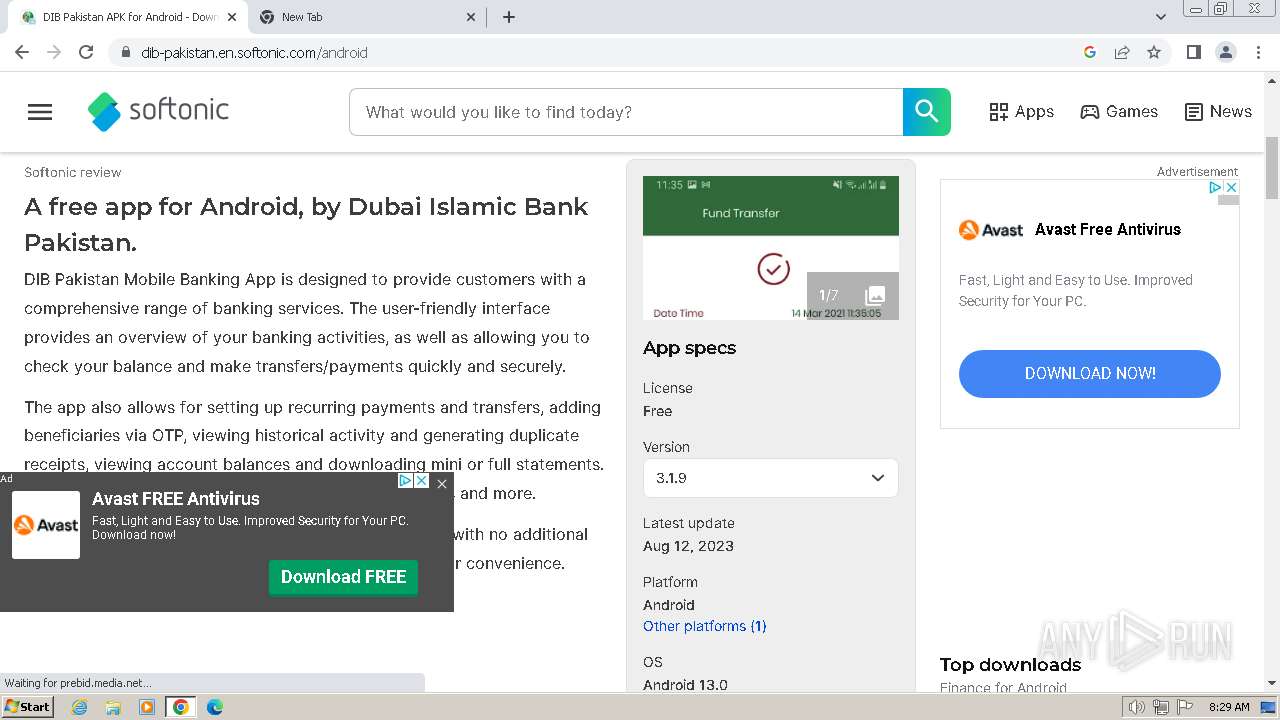The width and height of the screenshot is (1280, 720).
Task: Click the Google icon in address bar
Action: [1090, 52]
